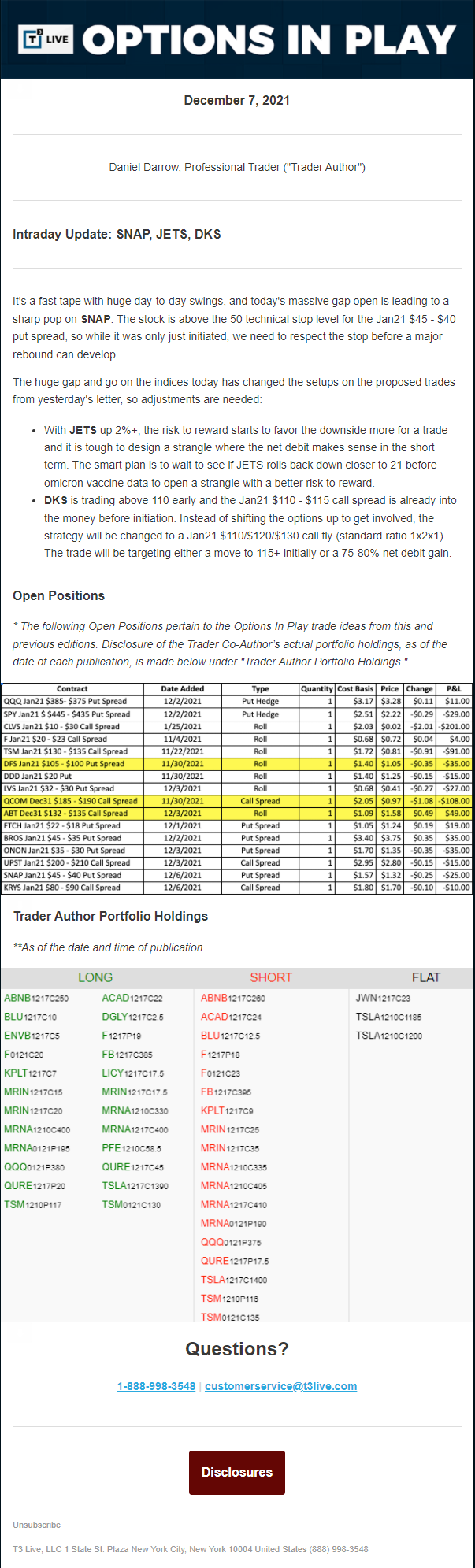Click the Unsubscribe link

[36, 1525]
